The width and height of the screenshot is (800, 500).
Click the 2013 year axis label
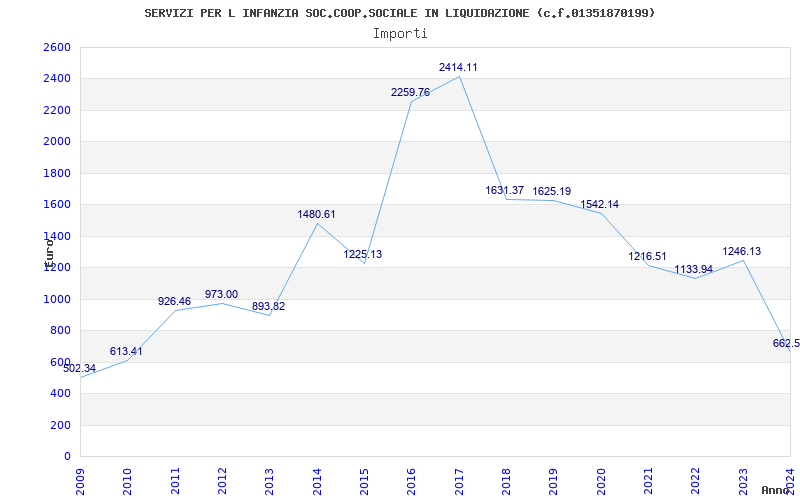coord(269,481)
